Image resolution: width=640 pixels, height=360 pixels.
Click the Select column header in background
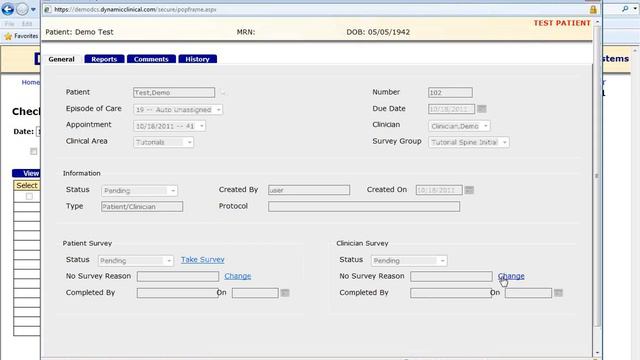pyautogui.click(x=27, y=185)
